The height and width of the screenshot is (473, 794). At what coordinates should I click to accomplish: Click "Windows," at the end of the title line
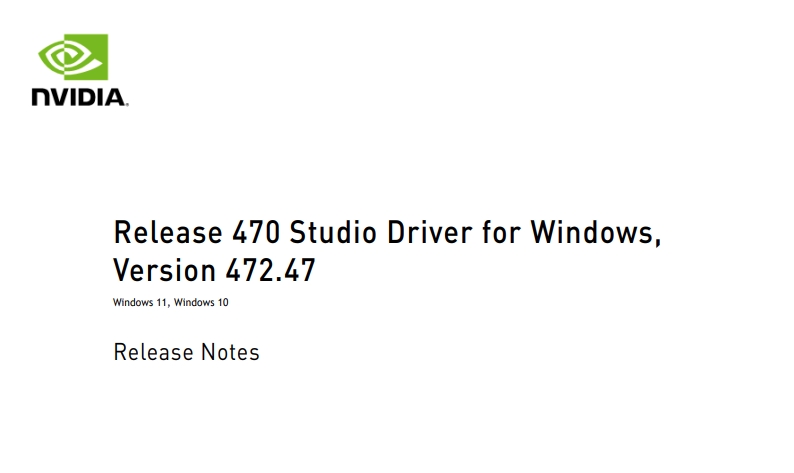point(596,234)
